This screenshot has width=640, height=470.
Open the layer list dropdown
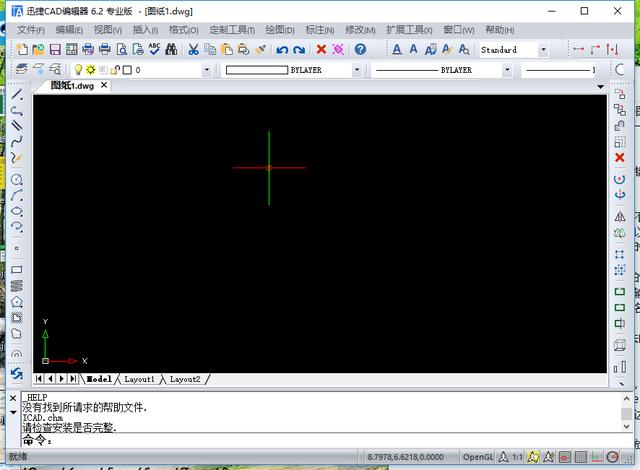(206, 70)
